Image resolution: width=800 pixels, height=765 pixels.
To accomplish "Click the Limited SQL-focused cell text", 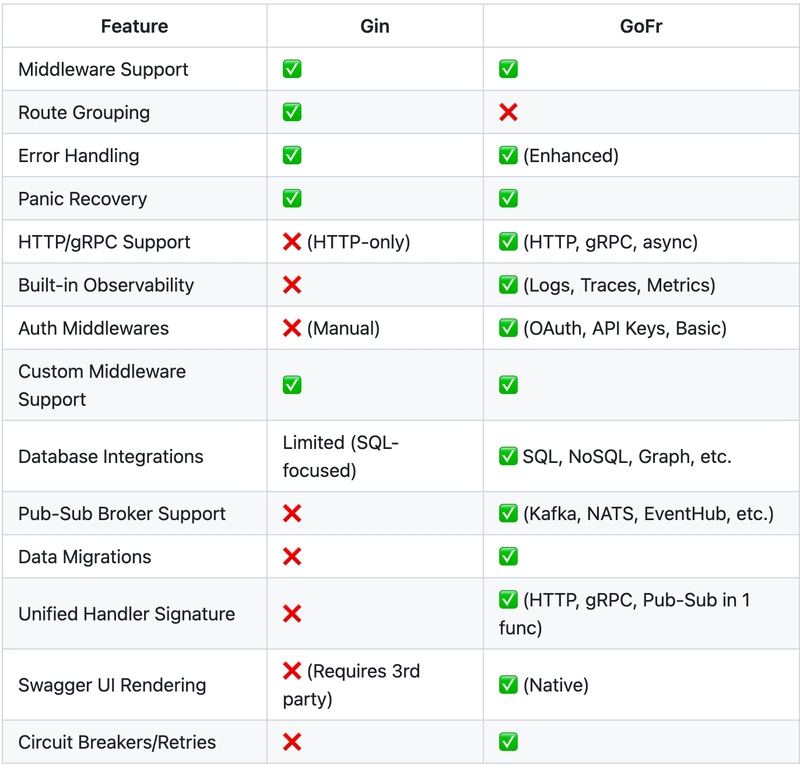I will (341, 456).
